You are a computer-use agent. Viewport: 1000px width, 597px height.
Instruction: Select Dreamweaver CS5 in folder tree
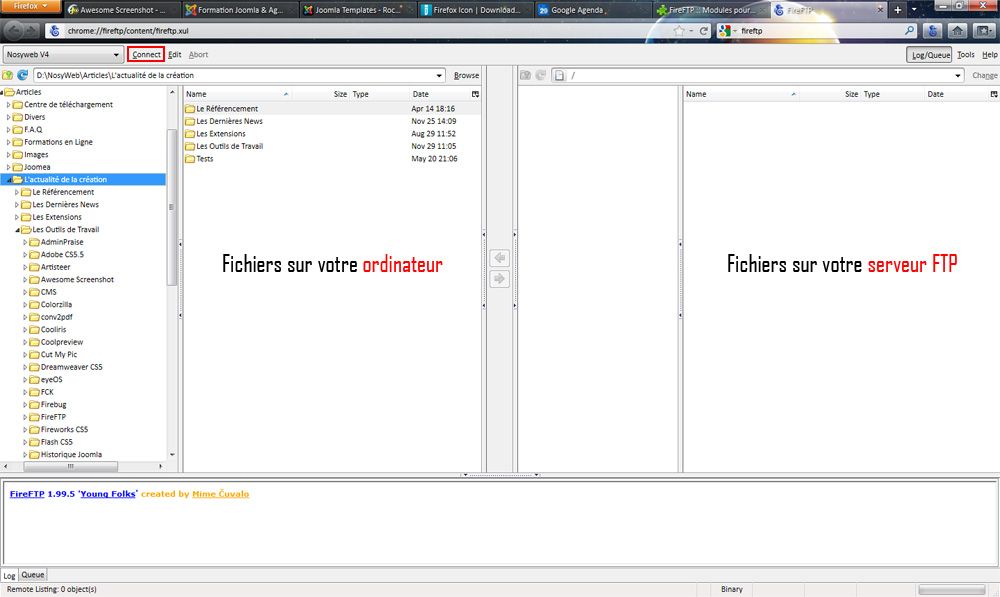[x=71, y=367]
